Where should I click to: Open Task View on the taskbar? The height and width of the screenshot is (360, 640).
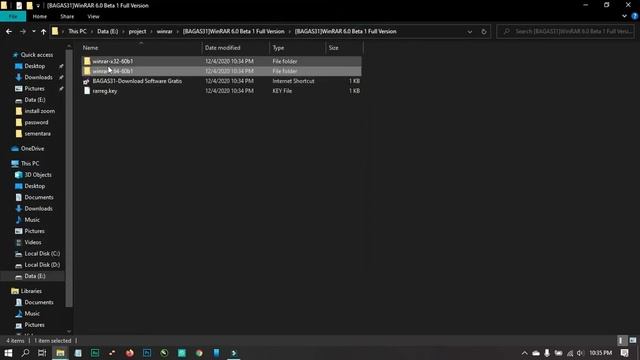[x=42, y=353]
